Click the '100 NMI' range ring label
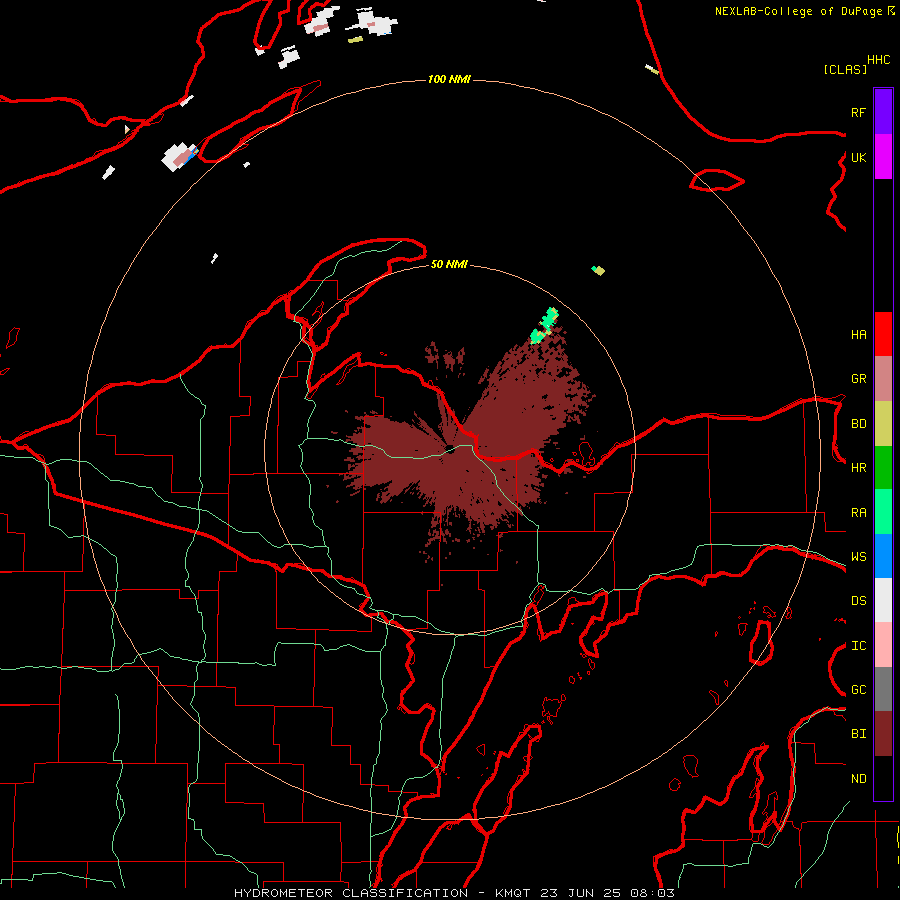The height and width of the screenshot is (900, 900). point(449,79)
